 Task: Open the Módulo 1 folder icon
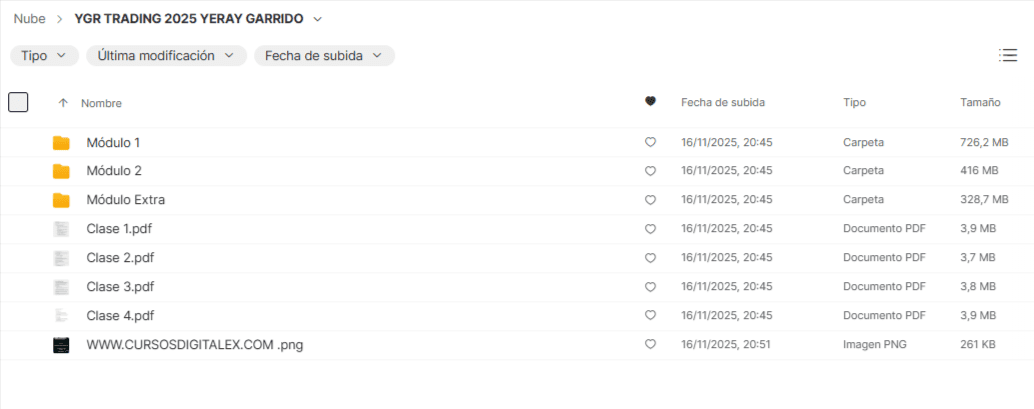62,143
